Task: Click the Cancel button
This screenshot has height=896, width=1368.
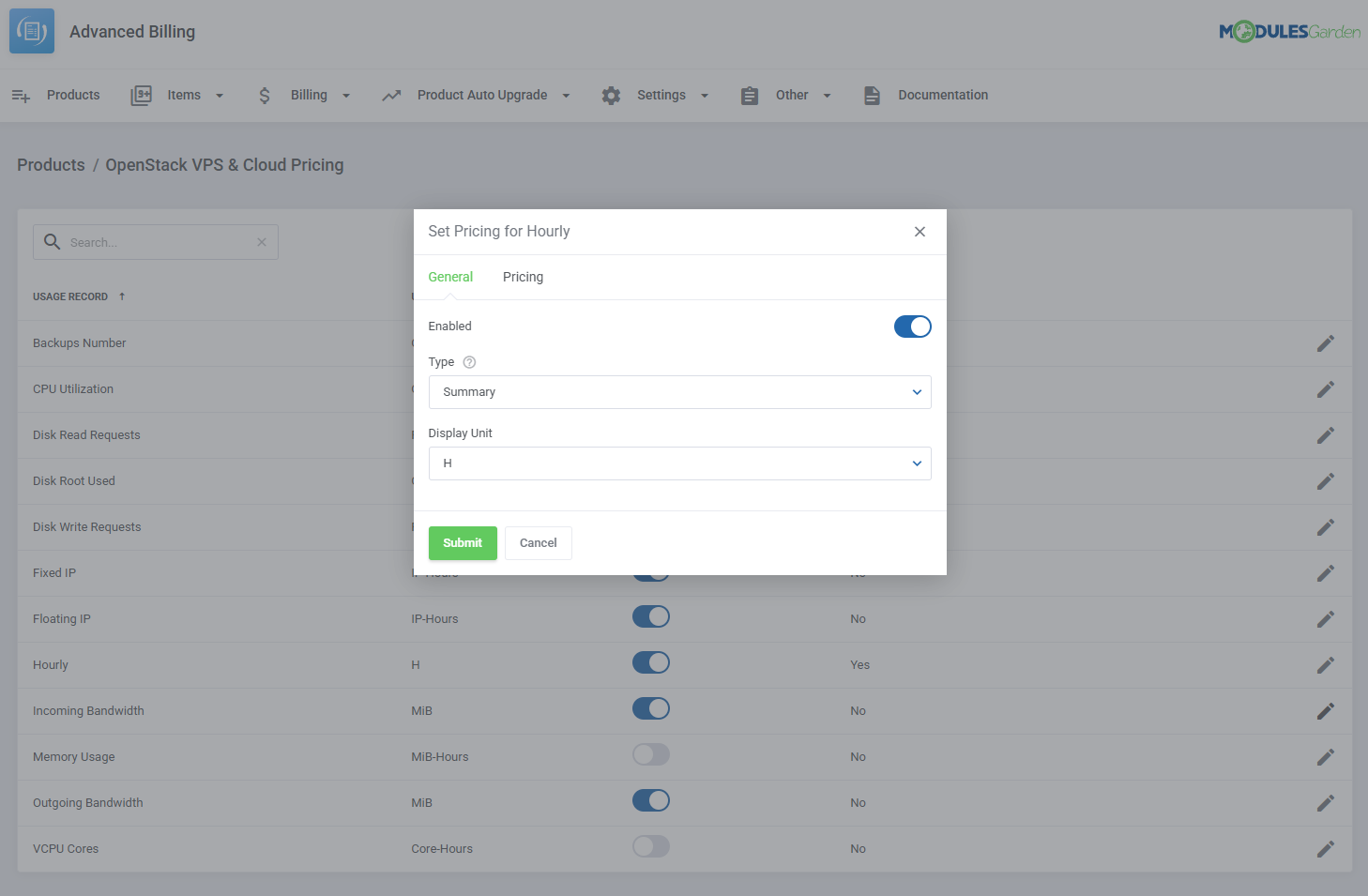Action: 538,543
